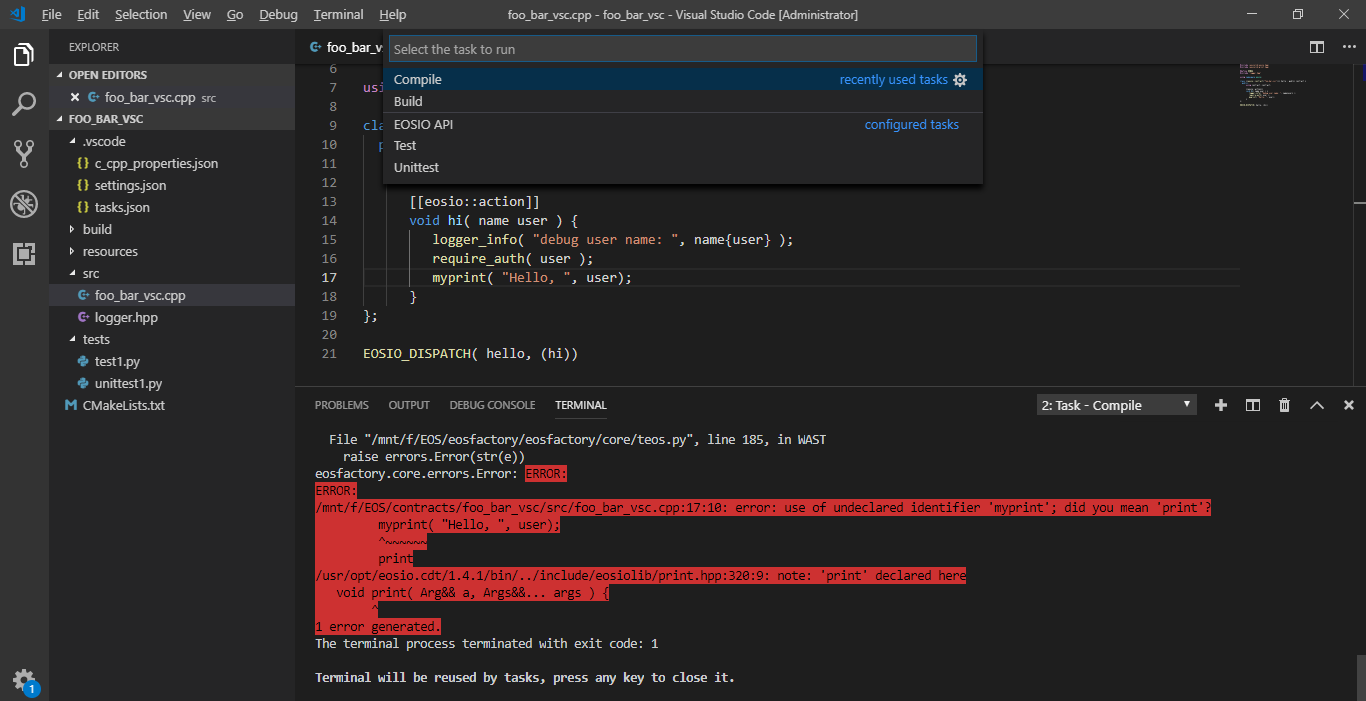
Task: Click the 'Select the task to run' input
Action: [x=683, y=49]
